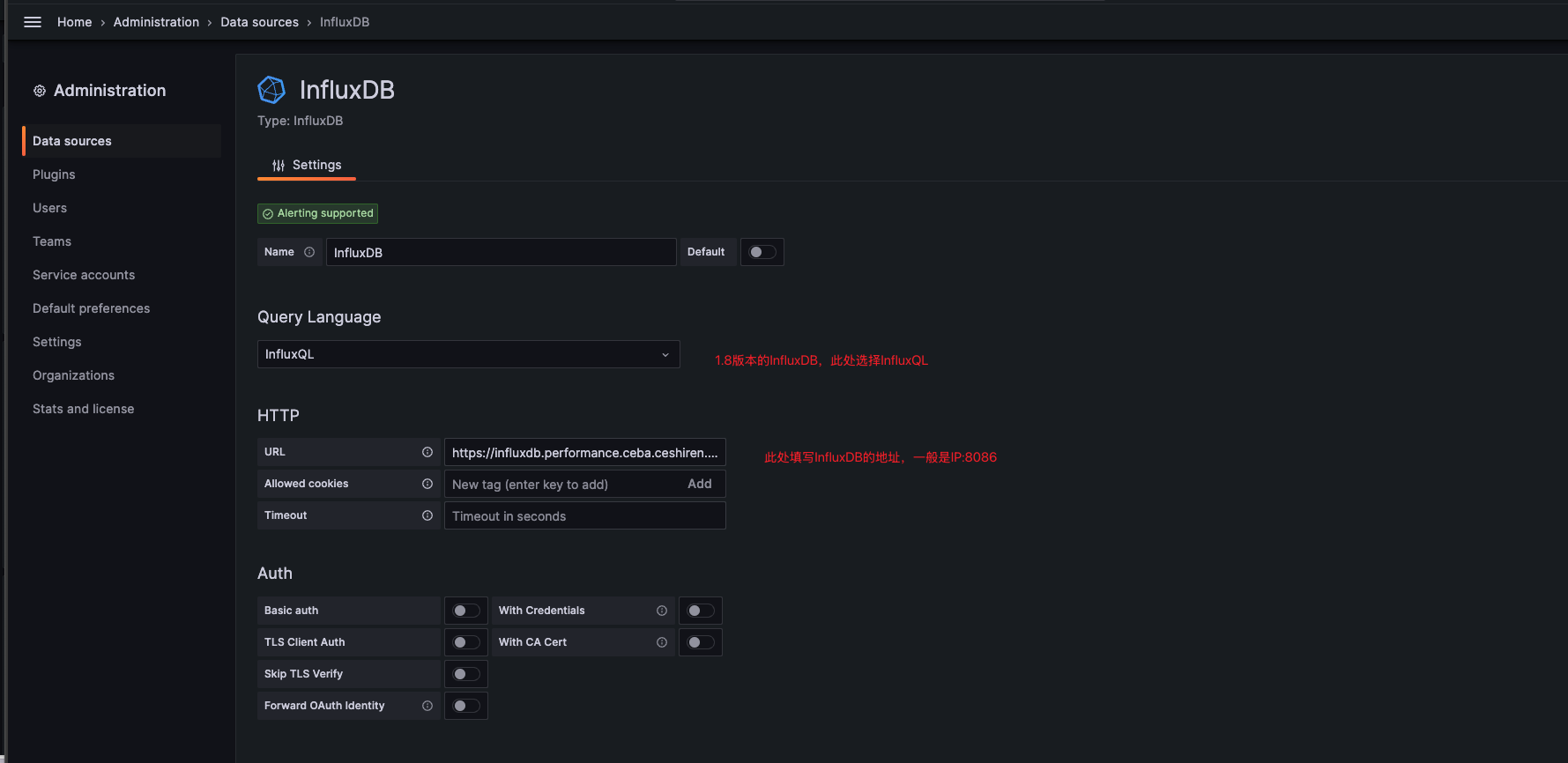Open Organizations in the sidebar
The height and width of the screenshot is (763, 1568).
[73, 375]
